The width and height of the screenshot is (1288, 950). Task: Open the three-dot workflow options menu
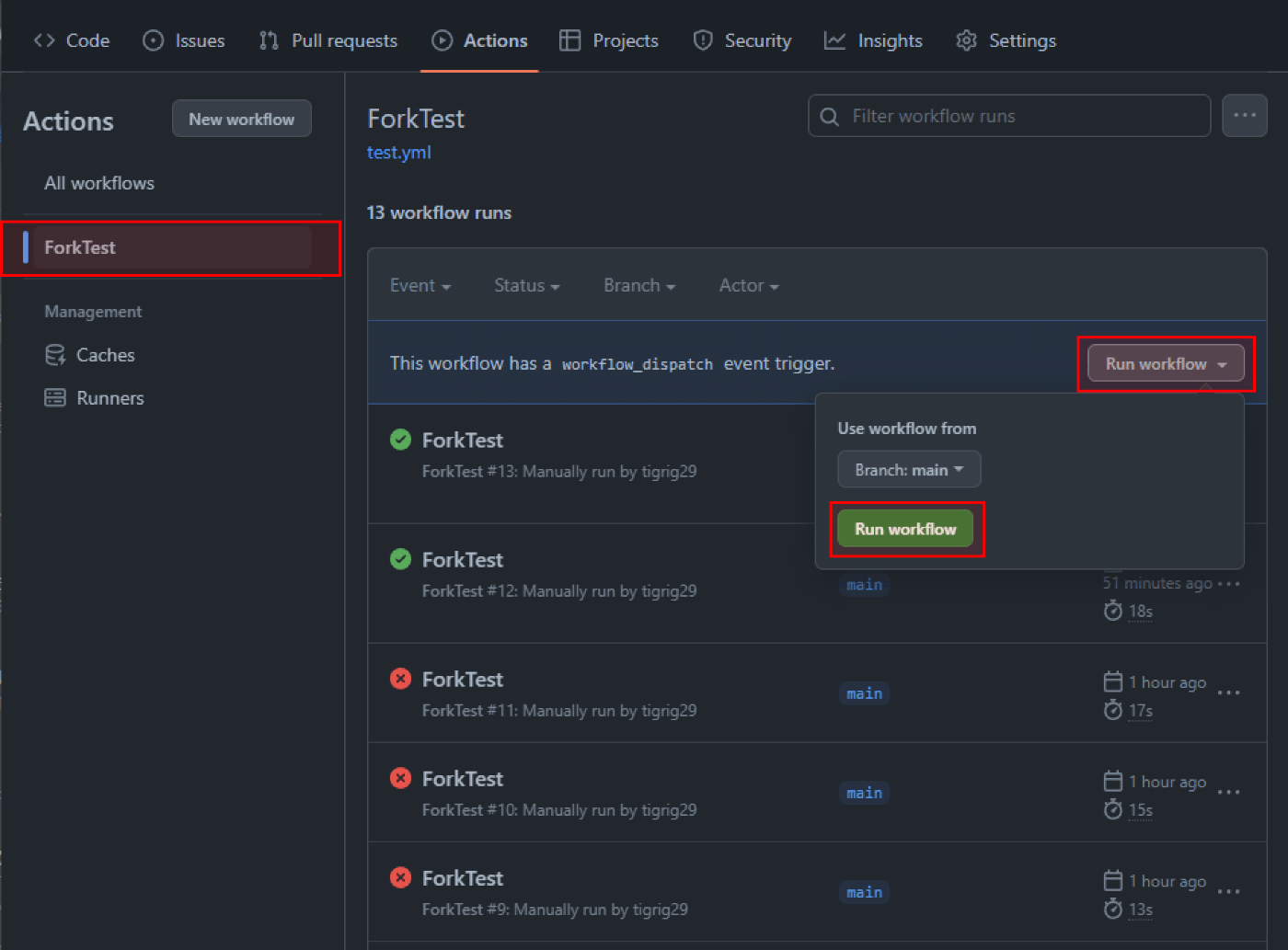(x=1245, y=116)
